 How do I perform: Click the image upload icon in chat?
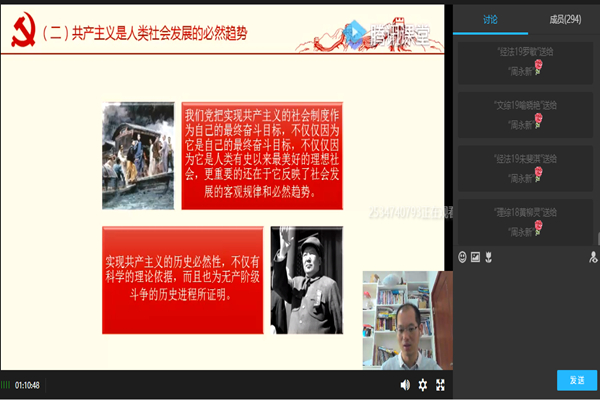(x=476, y=257)
